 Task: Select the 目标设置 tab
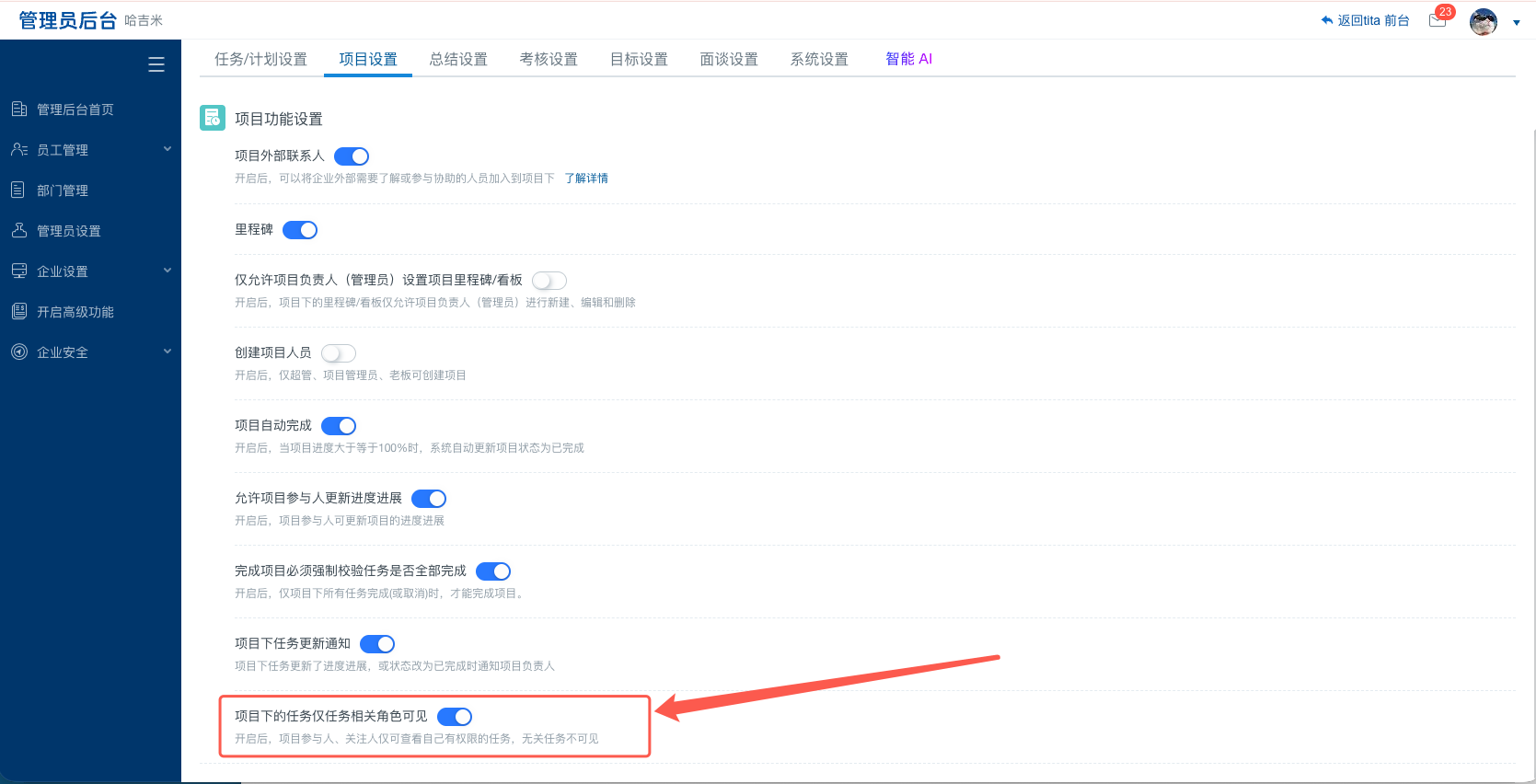click(x=639, y=59)
